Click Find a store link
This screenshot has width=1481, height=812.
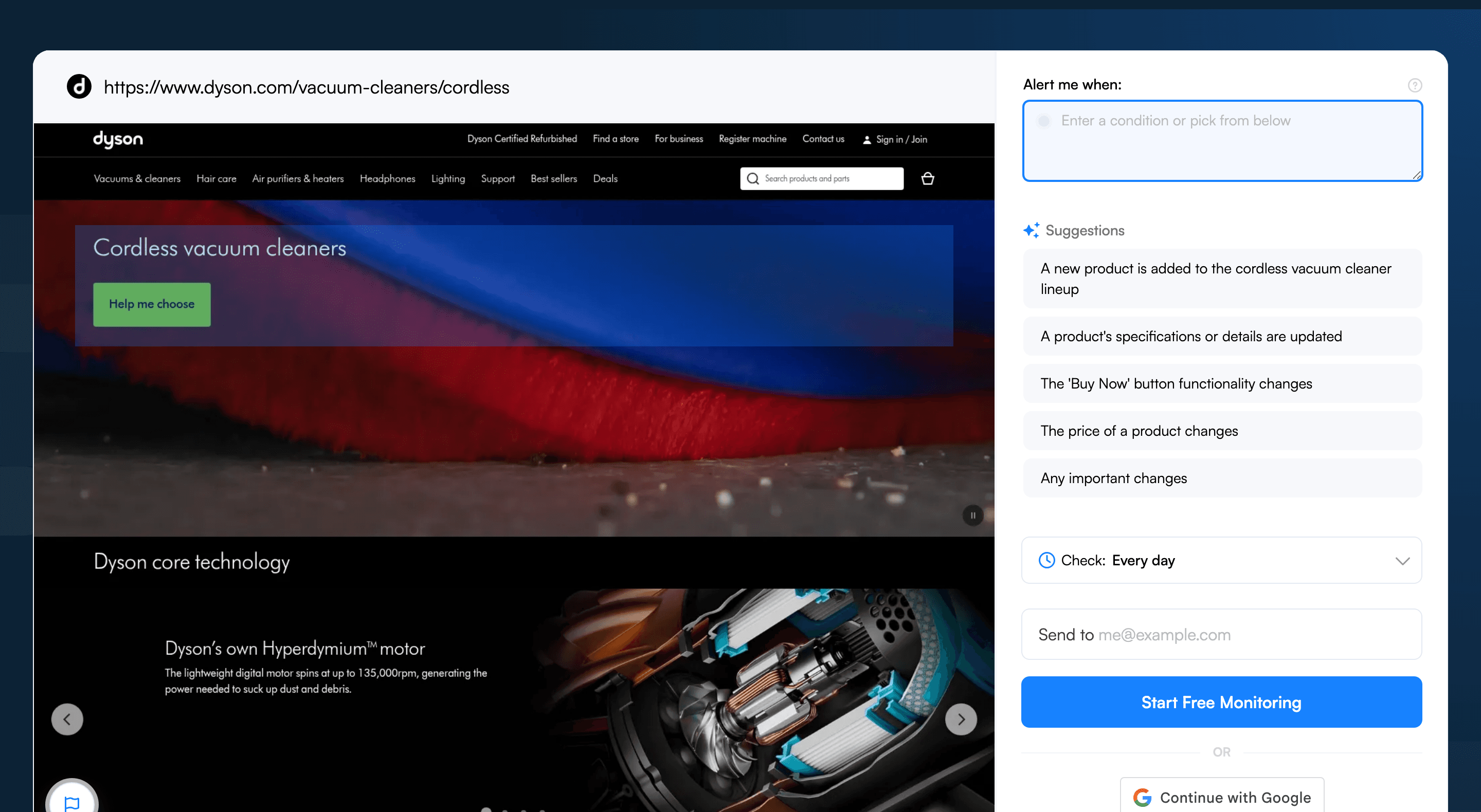tap(616, 139)
